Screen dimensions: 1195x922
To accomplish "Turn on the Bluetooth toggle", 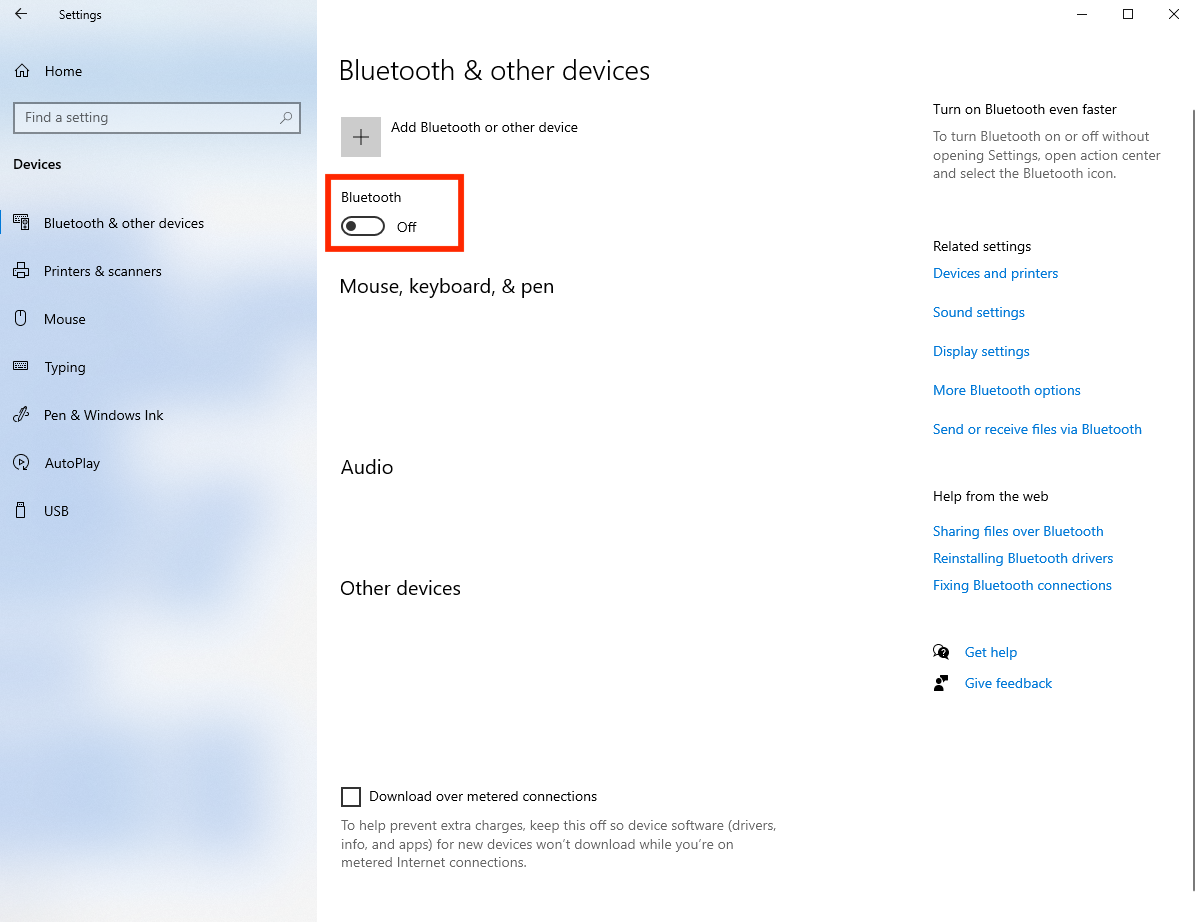I will point(362,226).
